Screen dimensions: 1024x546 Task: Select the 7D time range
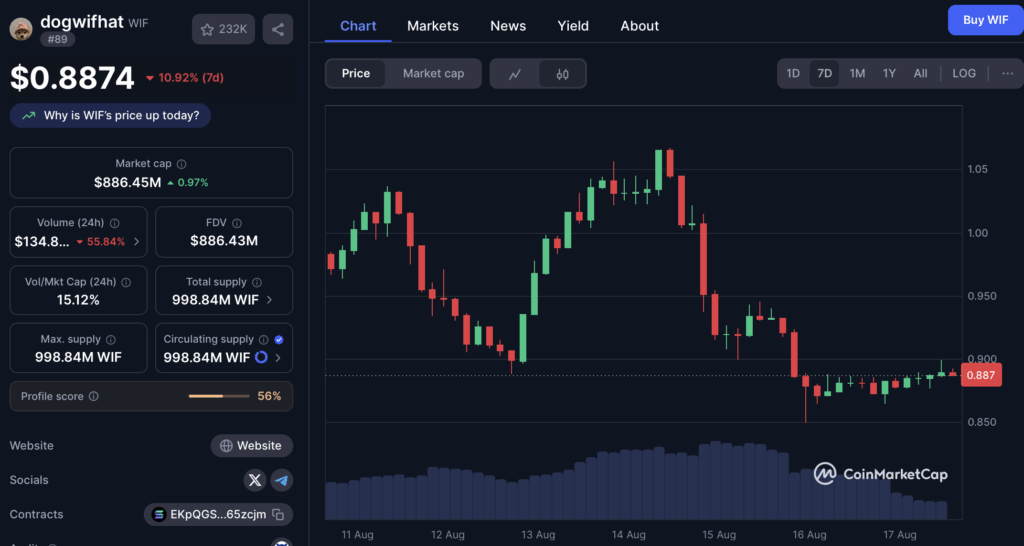(825, 74)
